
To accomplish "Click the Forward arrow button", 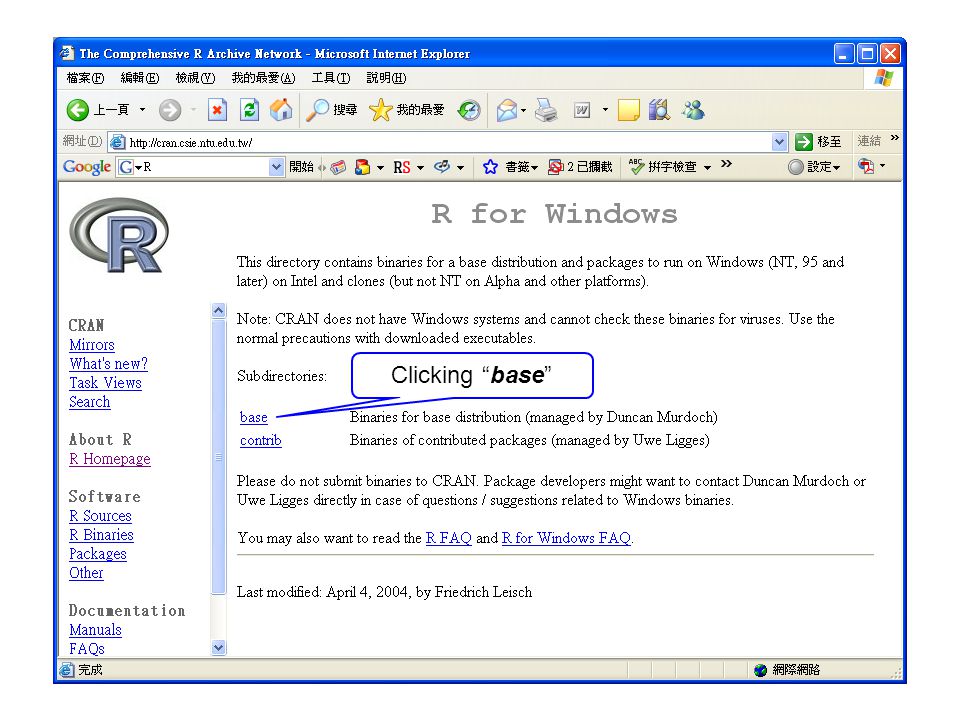I will [x=170, y=110].
